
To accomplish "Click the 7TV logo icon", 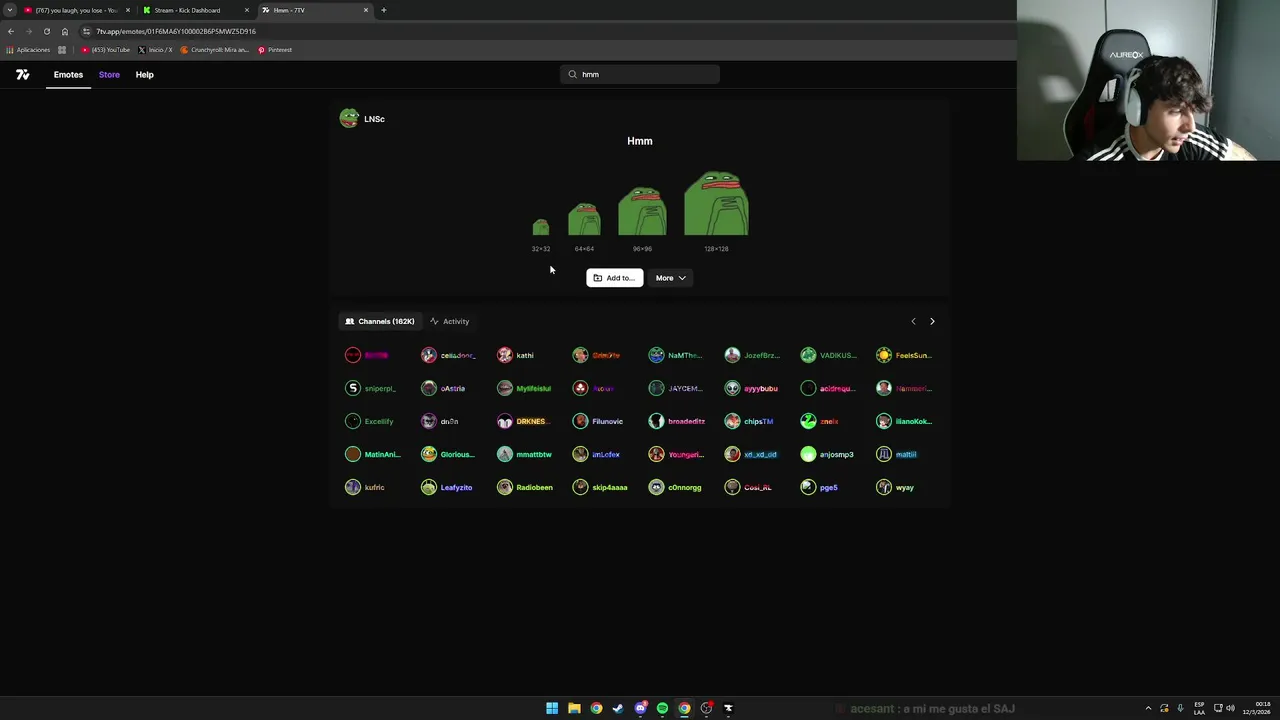I will 22,75.
